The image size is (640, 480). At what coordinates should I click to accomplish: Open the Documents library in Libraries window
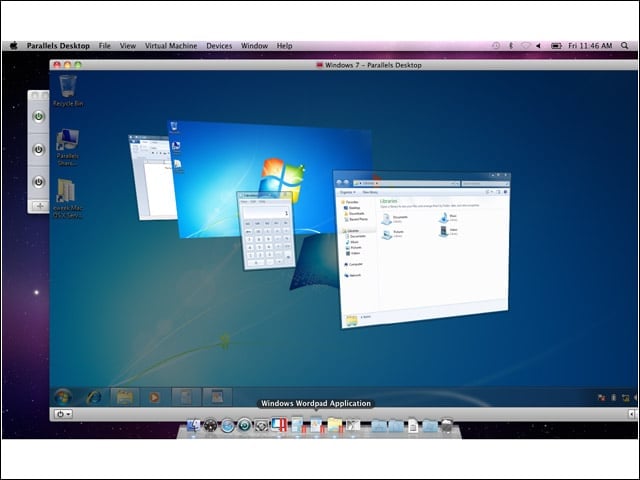[395, 219]
